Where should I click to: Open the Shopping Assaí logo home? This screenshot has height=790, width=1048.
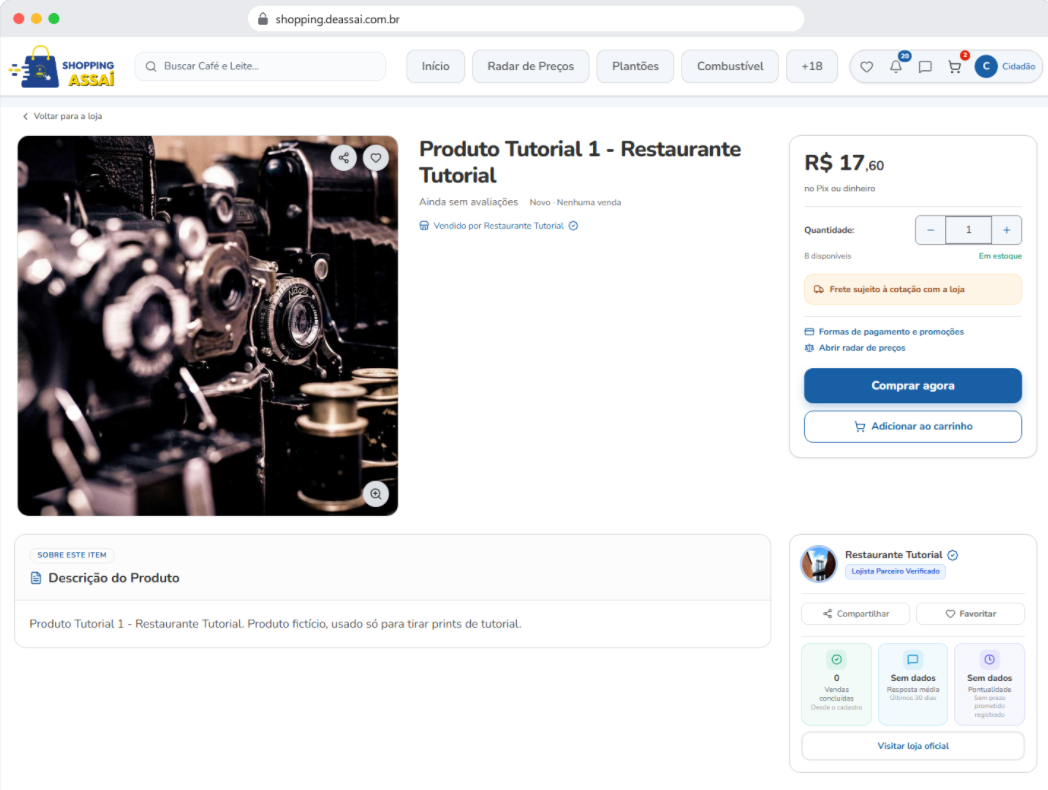pos(61,67)
